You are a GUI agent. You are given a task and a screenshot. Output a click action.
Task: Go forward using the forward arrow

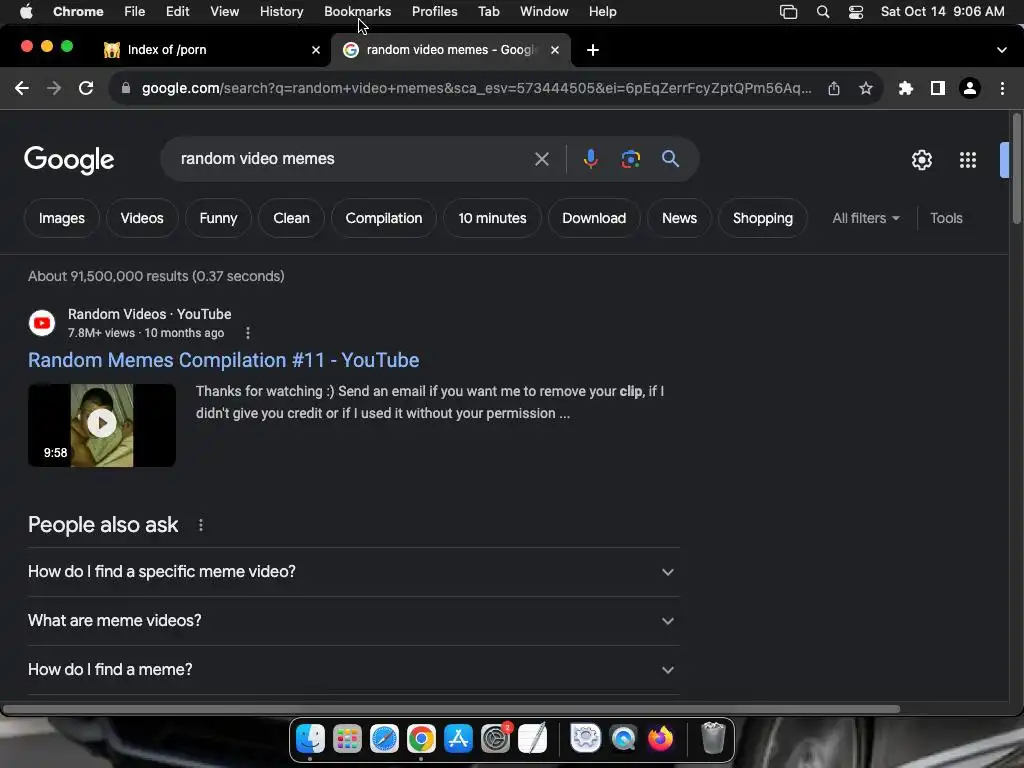coord(54,88)
